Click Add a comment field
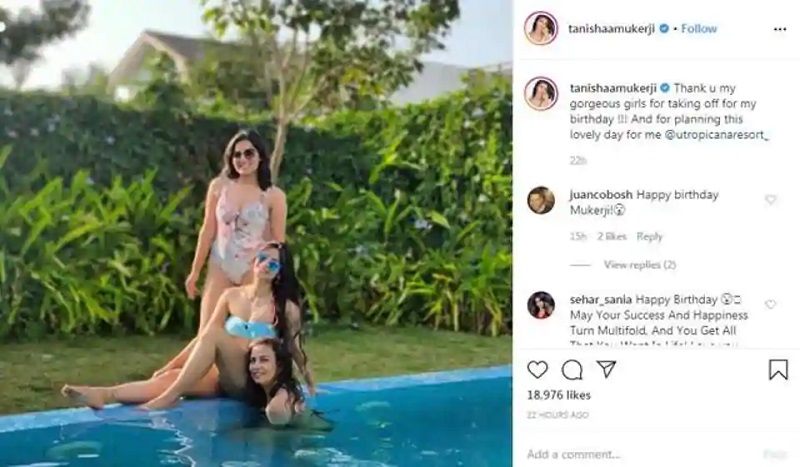The height and width of the screenshot is (467, 800). point(640,454)
